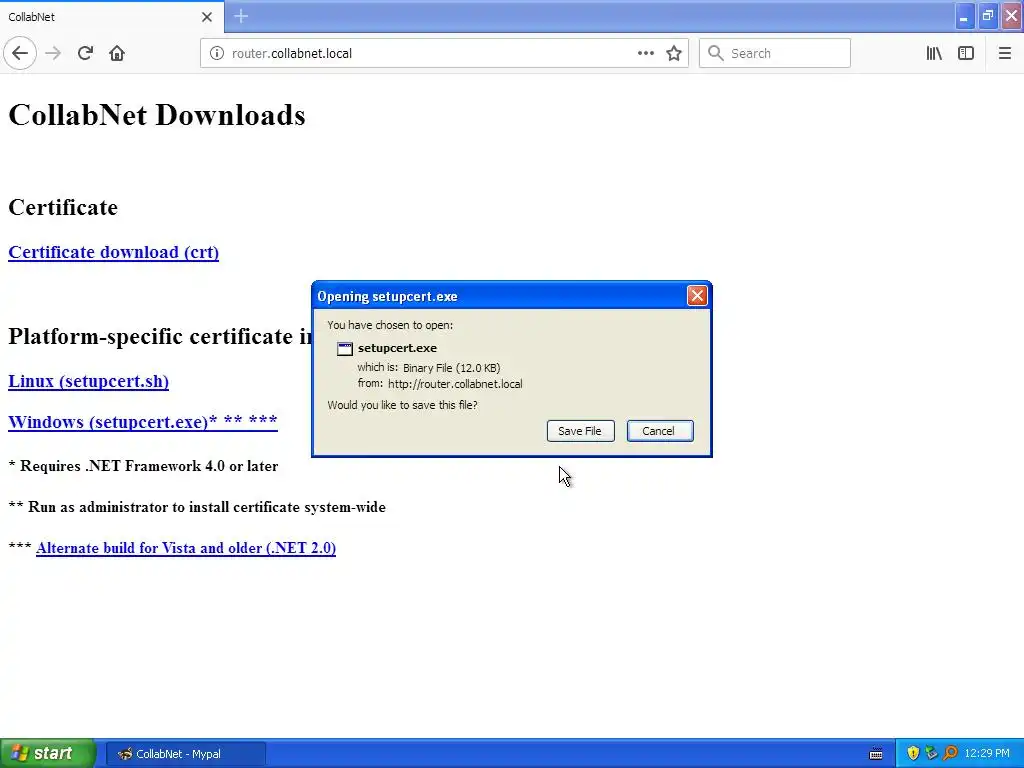Open the browser home page

[117, 53]
